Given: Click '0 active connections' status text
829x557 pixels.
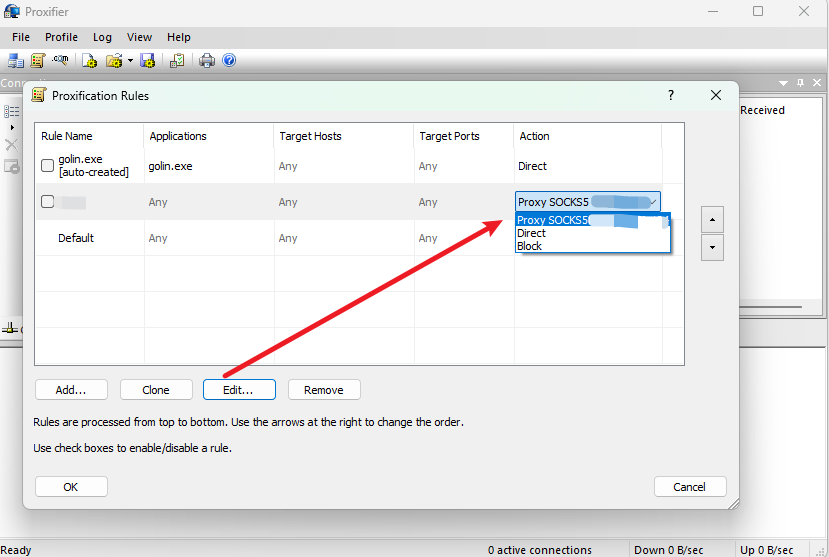Looking at the screenshot, I should click(x=540, y=550).
